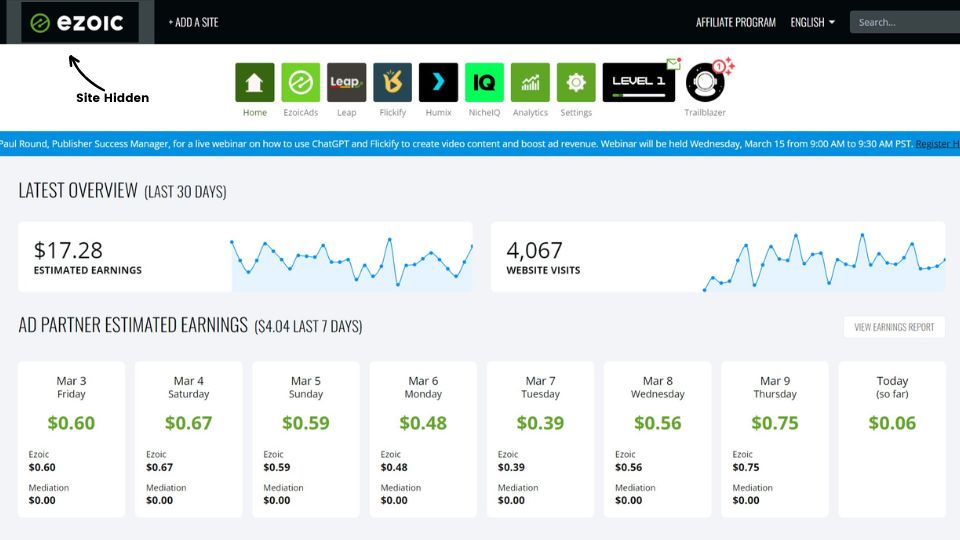Click the Level 1 badge
Screen dimensions: 960x540
pyautogui.click(x=639, y=82)
